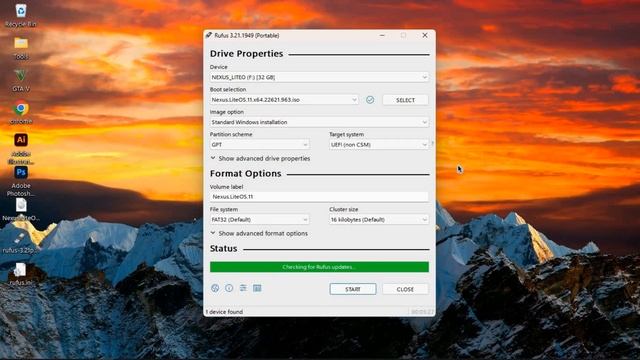This screenshot has width=640, height=360.
Task: Select the Adobe Illustrator desktop icon
Action: click(x=21, y=149)
